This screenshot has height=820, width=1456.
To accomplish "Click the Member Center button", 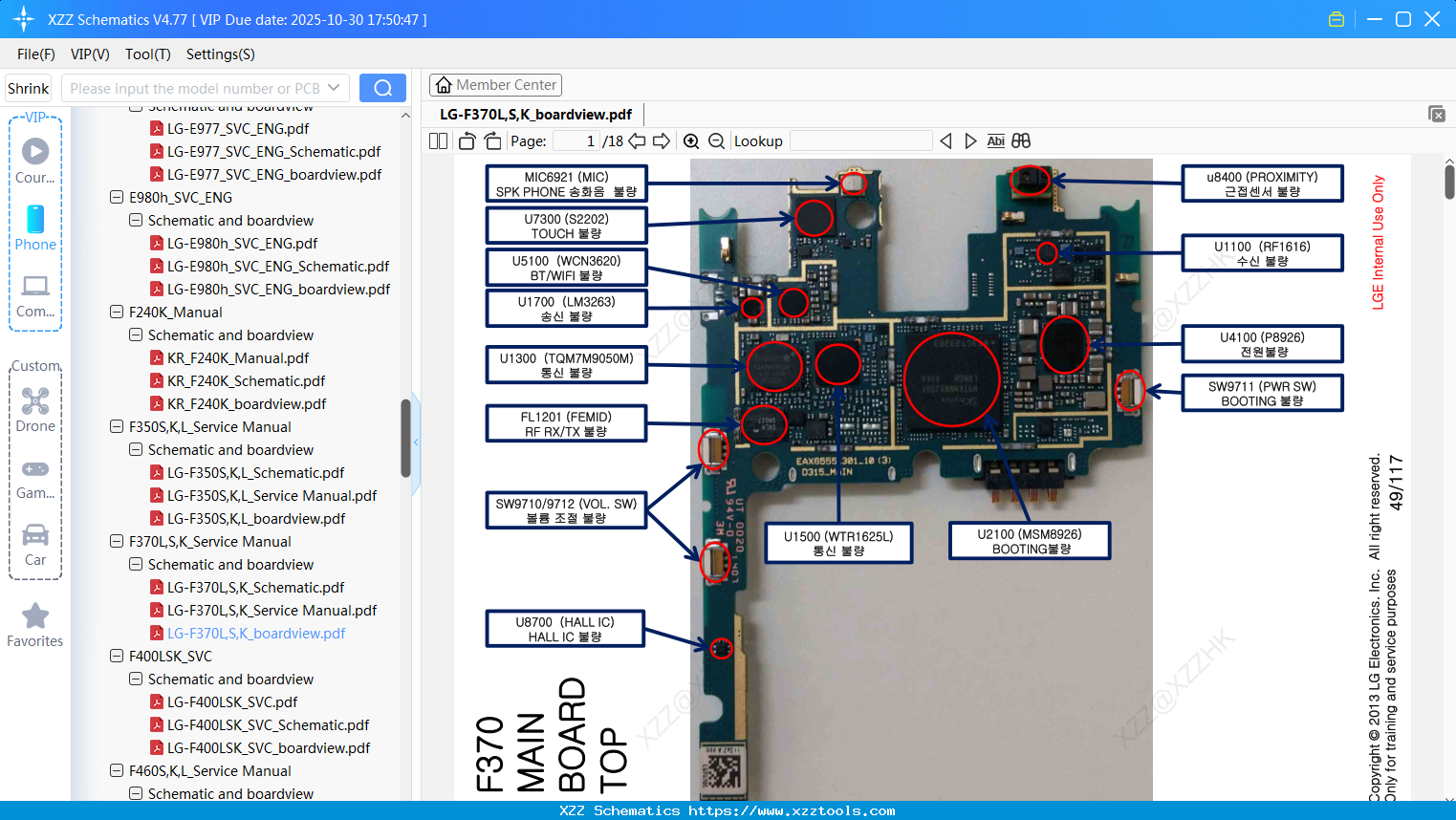I will [x=495, y=84].
